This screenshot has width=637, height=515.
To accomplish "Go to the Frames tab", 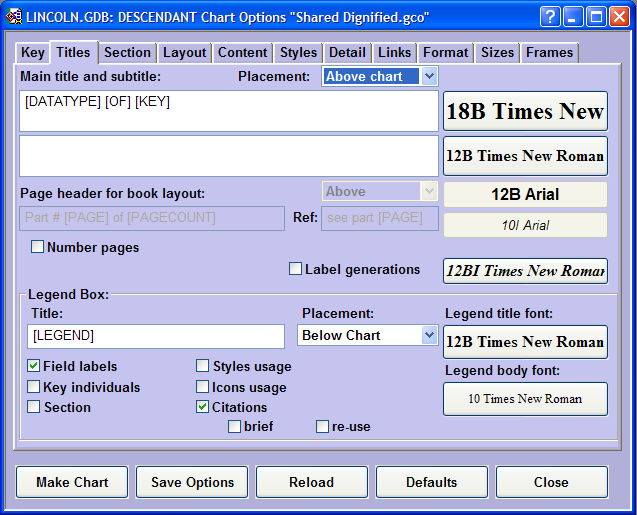I will click(x=549, y=52).
